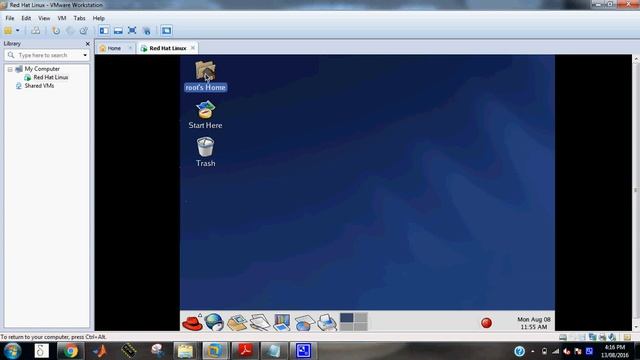This screenshot has width=640, height=360.
Task: Show hidden system tray icons
Action: (533, 351)
